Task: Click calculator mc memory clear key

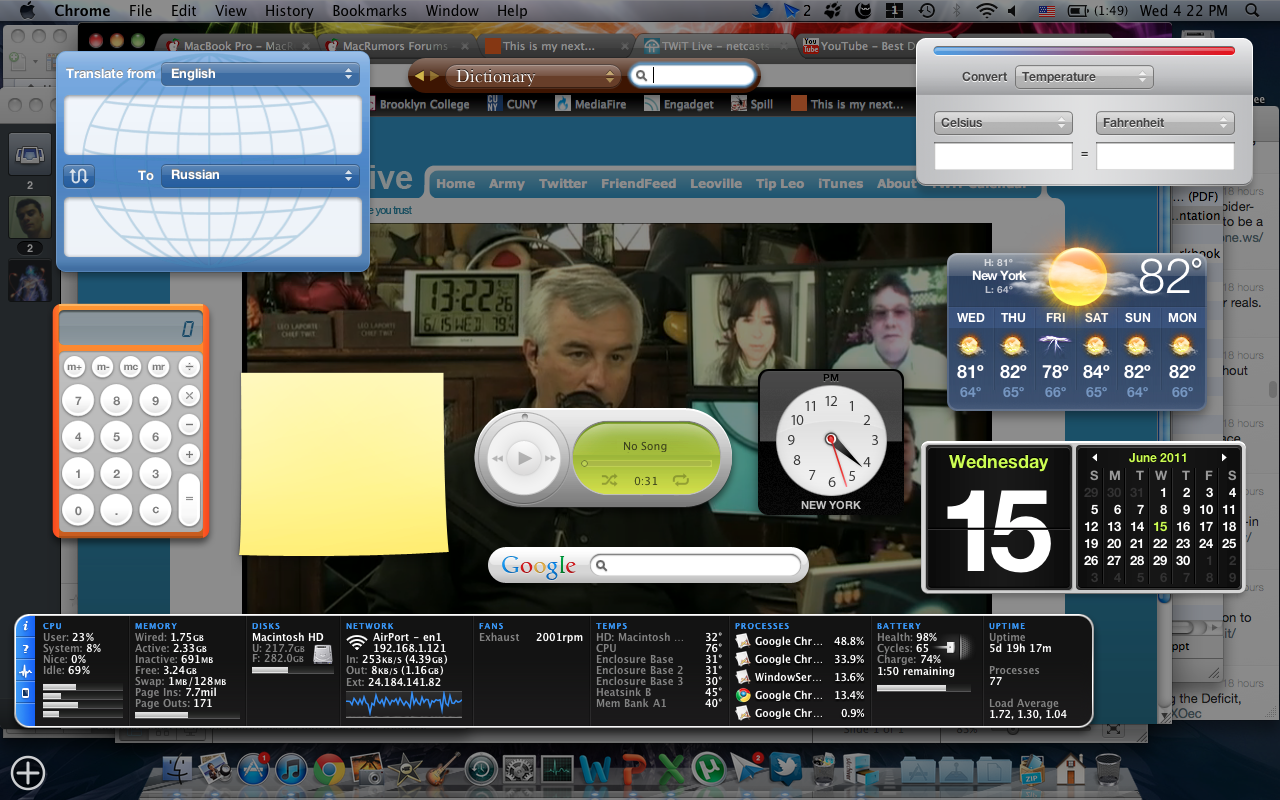Action: click(130, 367)
